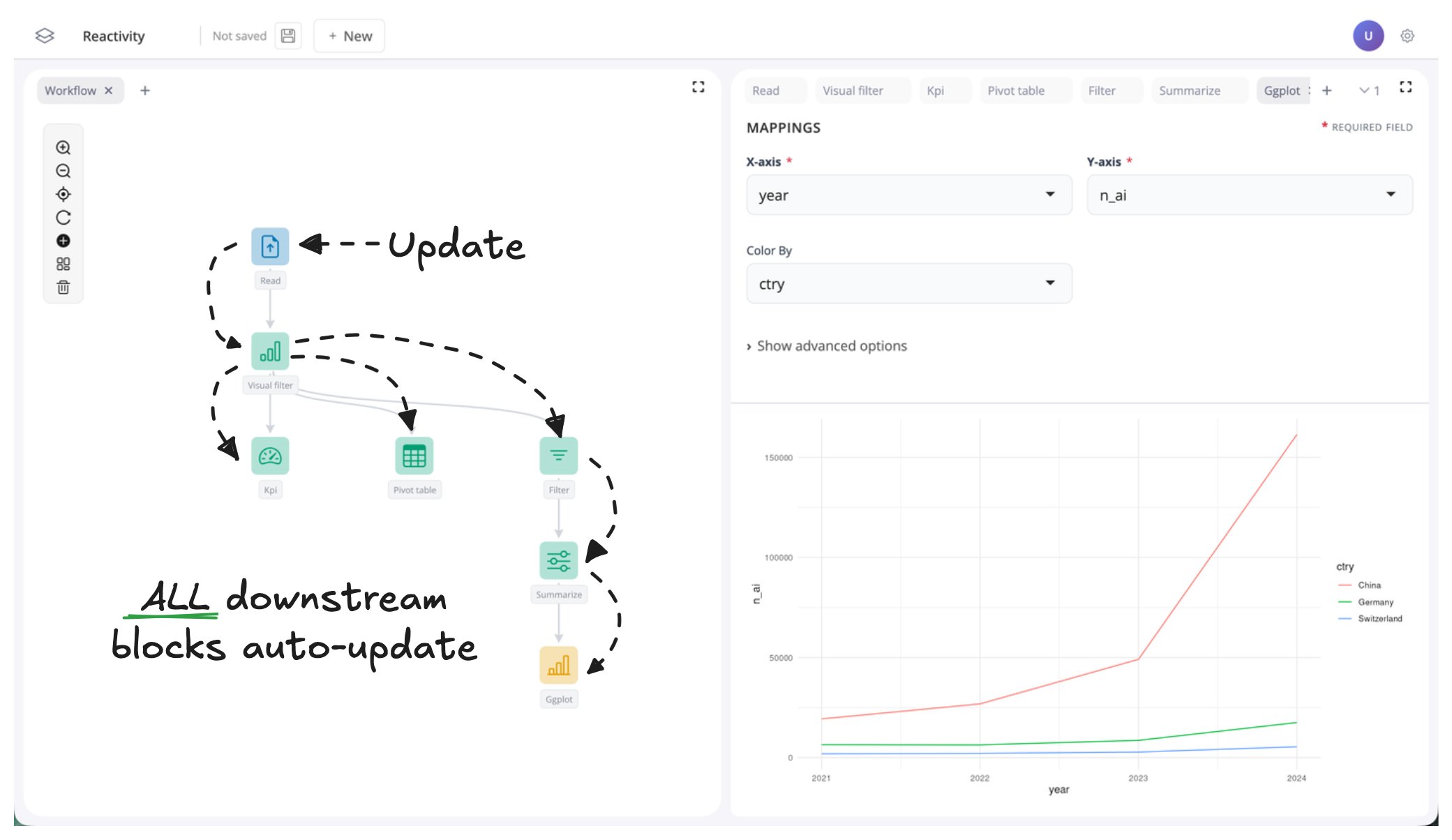
Task: Click the New button
Action: [x=350, y=36]
